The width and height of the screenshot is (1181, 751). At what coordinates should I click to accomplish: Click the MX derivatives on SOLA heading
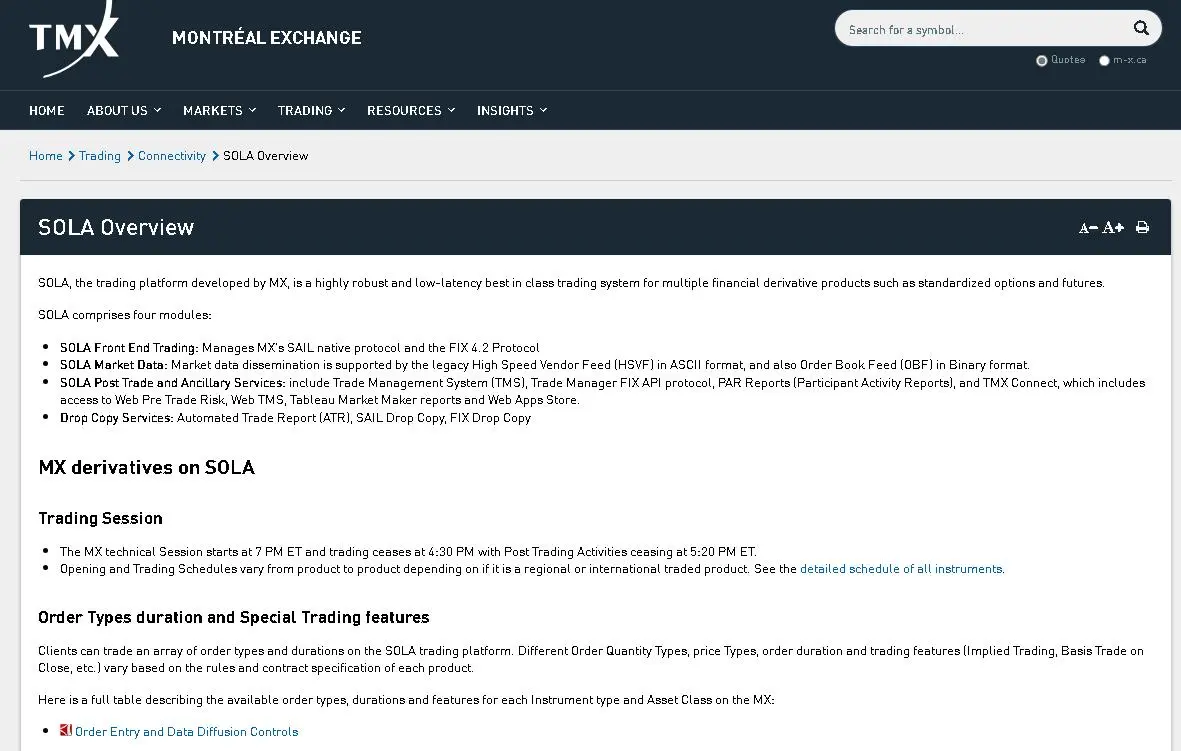click(x=146, y=468)
